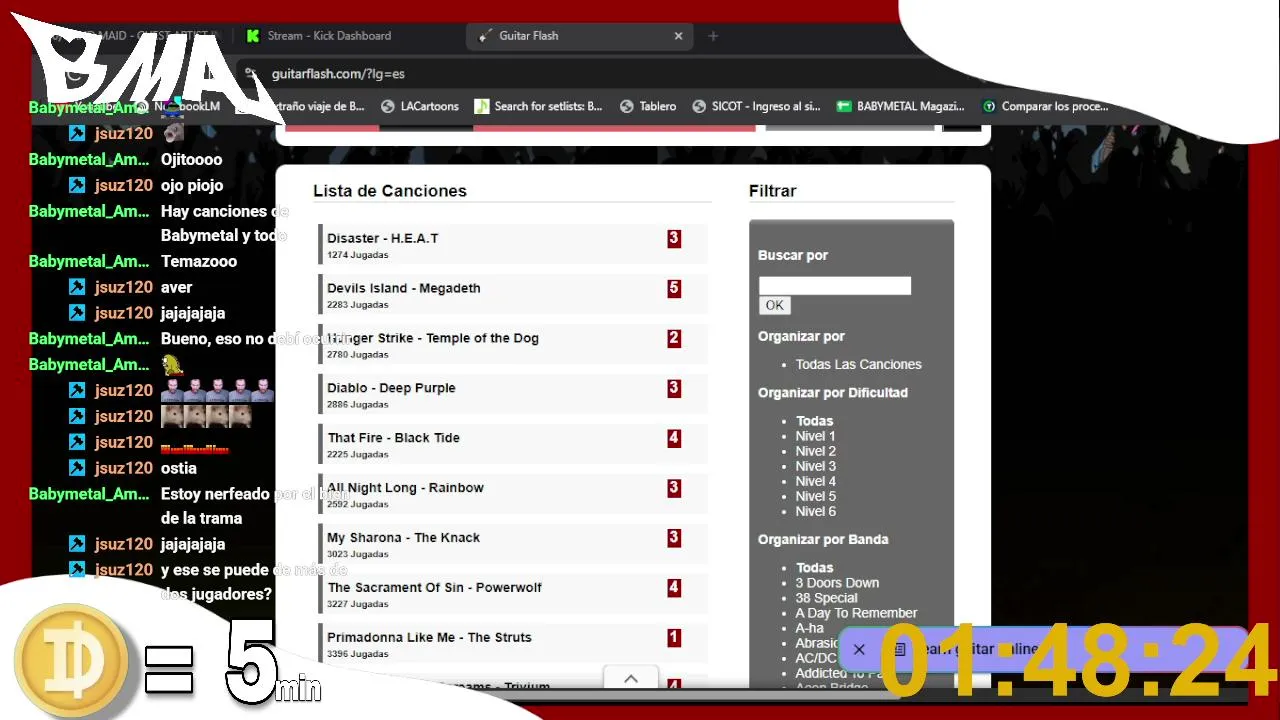
Task: Select Todas under Organizar por Banda
Action: click(x=815, y=568)
